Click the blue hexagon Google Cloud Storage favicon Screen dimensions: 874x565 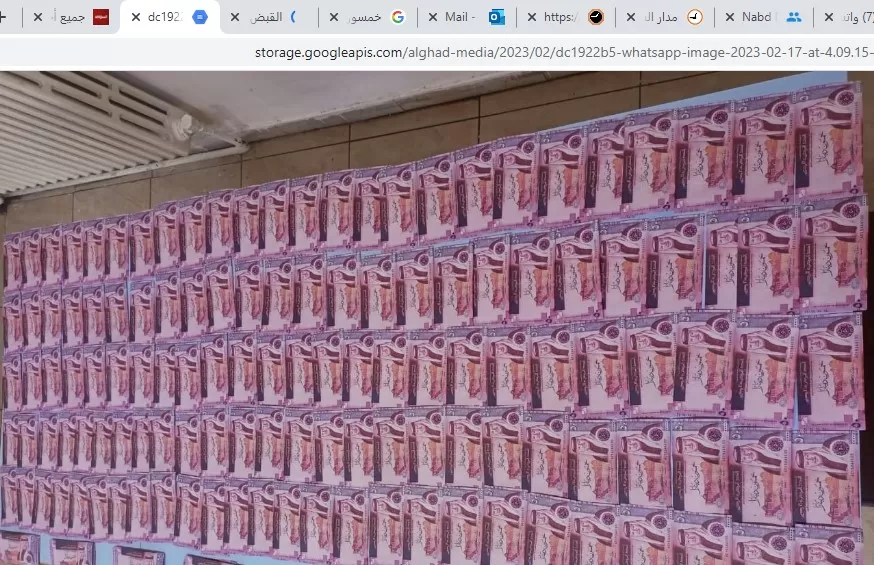(x=200, y=17)
